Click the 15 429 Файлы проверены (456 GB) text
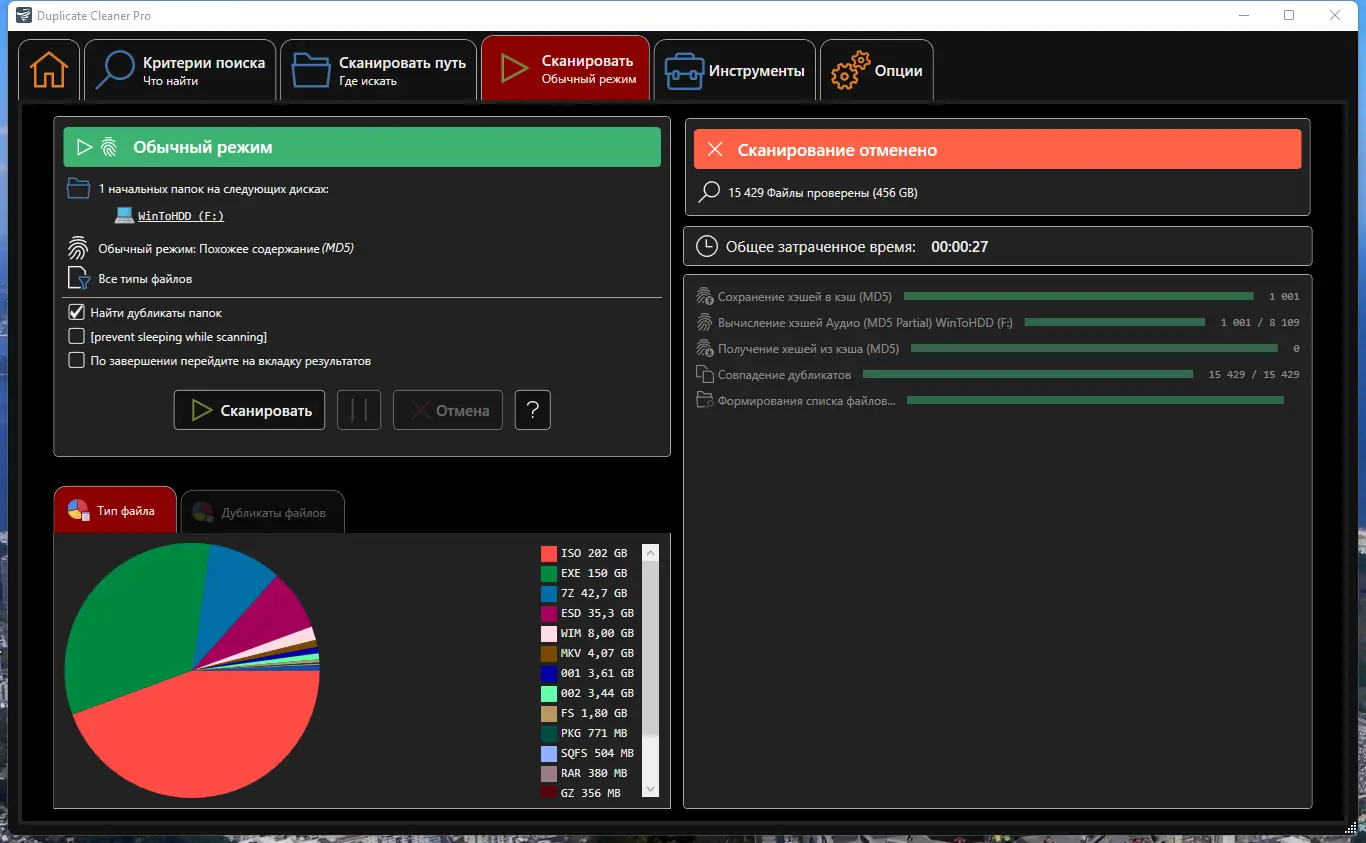The height and width of the screenshot is (843, 1366). (x=823, y=192)
